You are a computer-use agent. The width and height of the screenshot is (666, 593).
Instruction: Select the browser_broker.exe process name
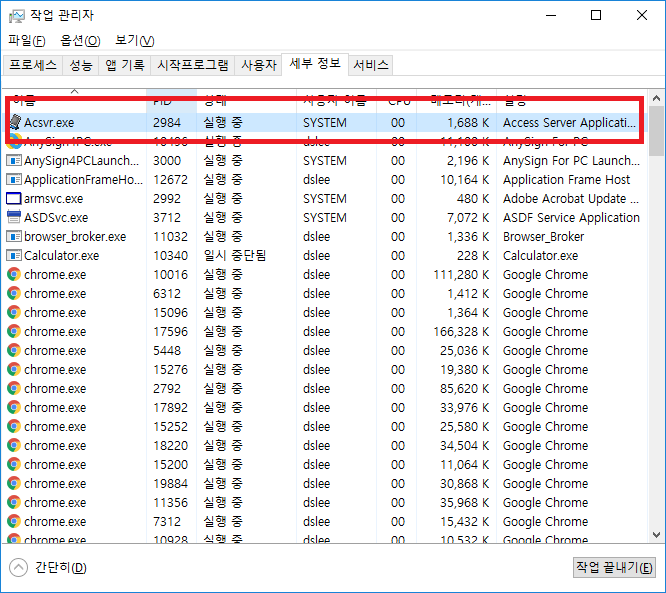(75, 237)
